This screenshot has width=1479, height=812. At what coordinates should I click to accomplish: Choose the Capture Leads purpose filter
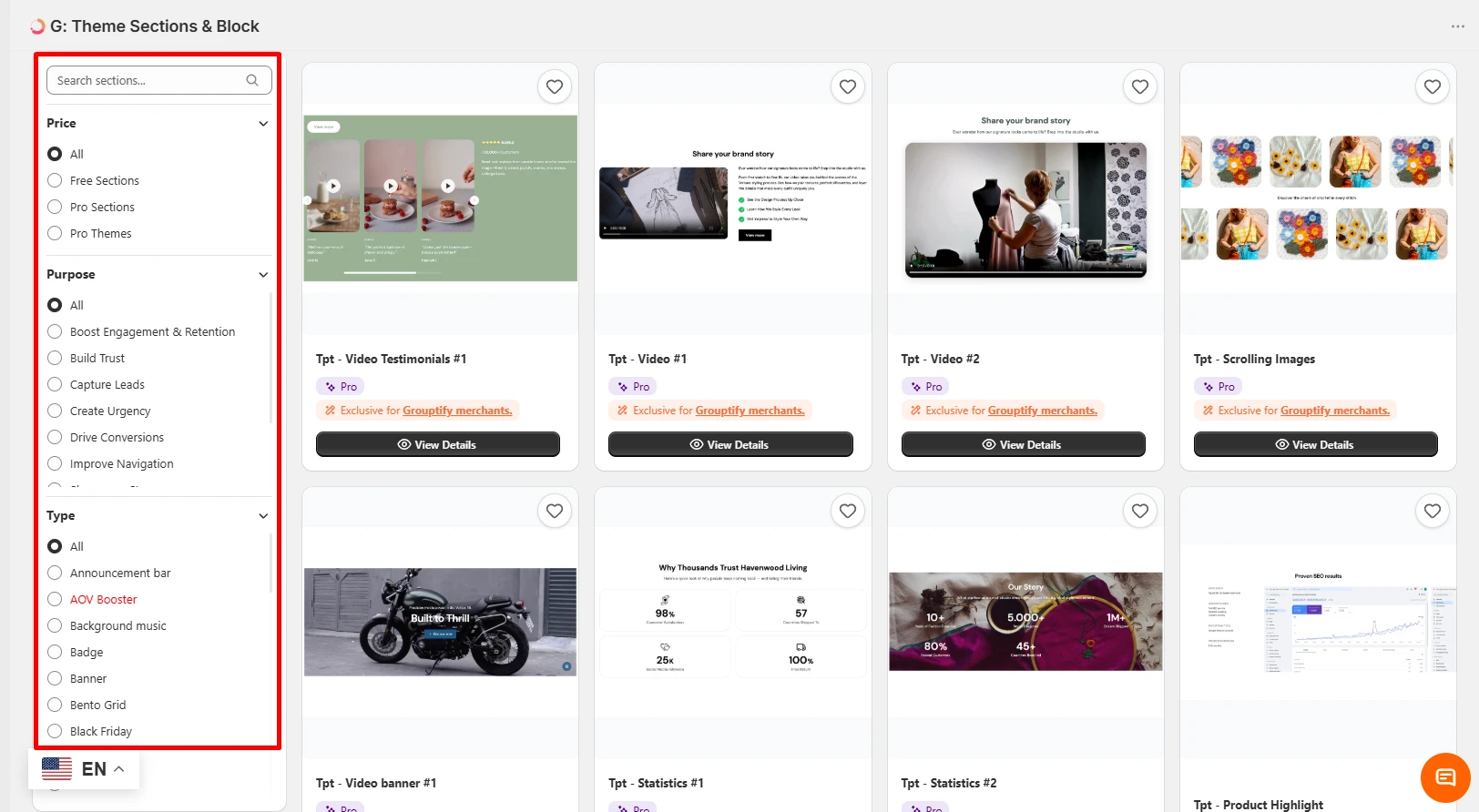(55, 384)
